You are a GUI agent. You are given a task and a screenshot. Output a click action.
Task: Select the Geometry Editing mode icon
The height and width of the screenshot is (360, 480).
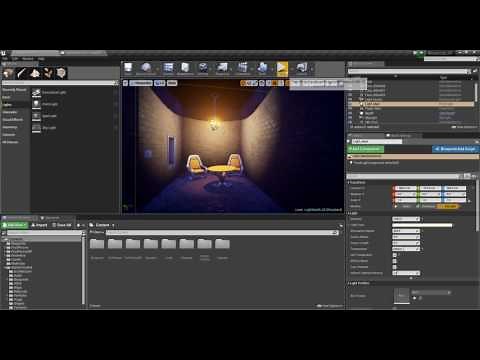61,73
